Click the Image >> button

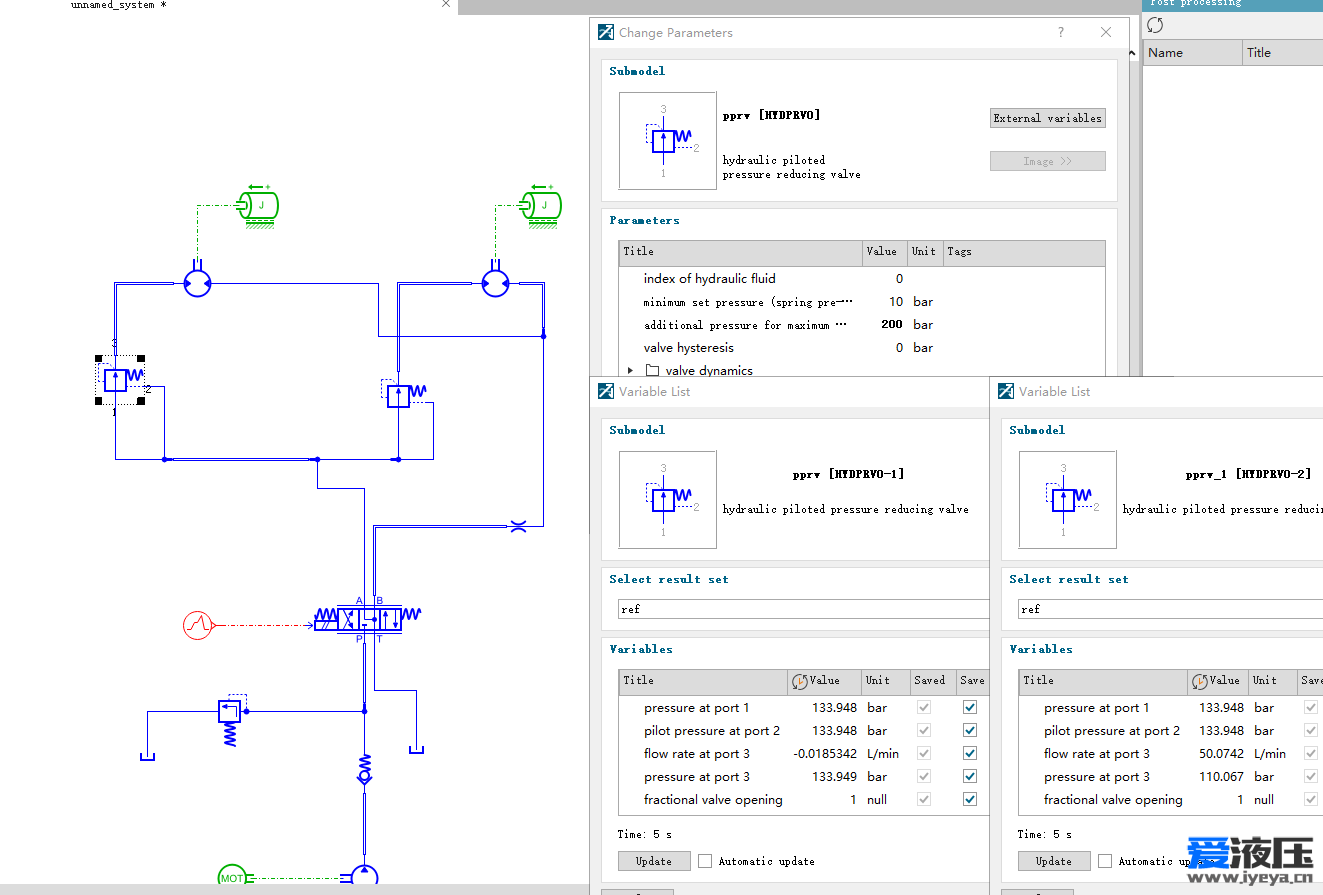point(1048,161)
